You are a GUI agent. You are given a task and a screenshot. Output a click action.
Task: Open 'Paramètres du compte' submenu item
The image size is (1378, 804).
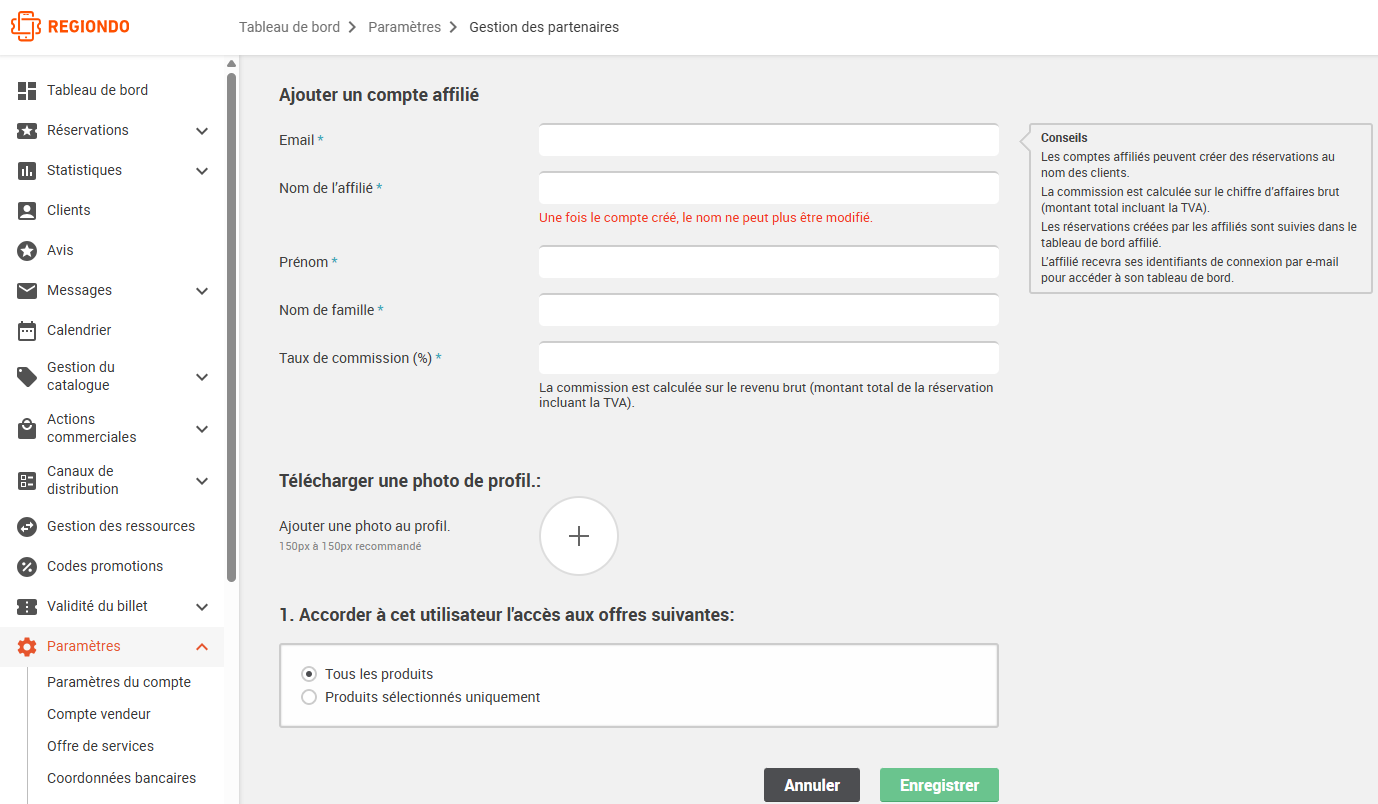pos(119,682)
